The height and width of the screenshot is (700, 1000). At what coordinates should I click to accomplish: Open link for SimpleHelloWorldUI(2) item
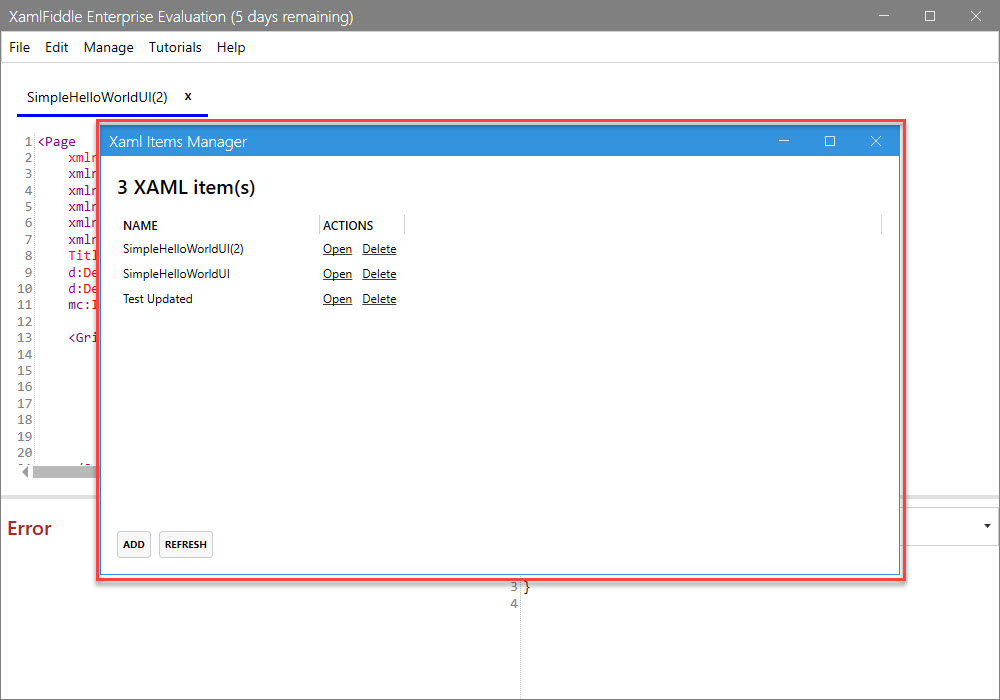337,249
